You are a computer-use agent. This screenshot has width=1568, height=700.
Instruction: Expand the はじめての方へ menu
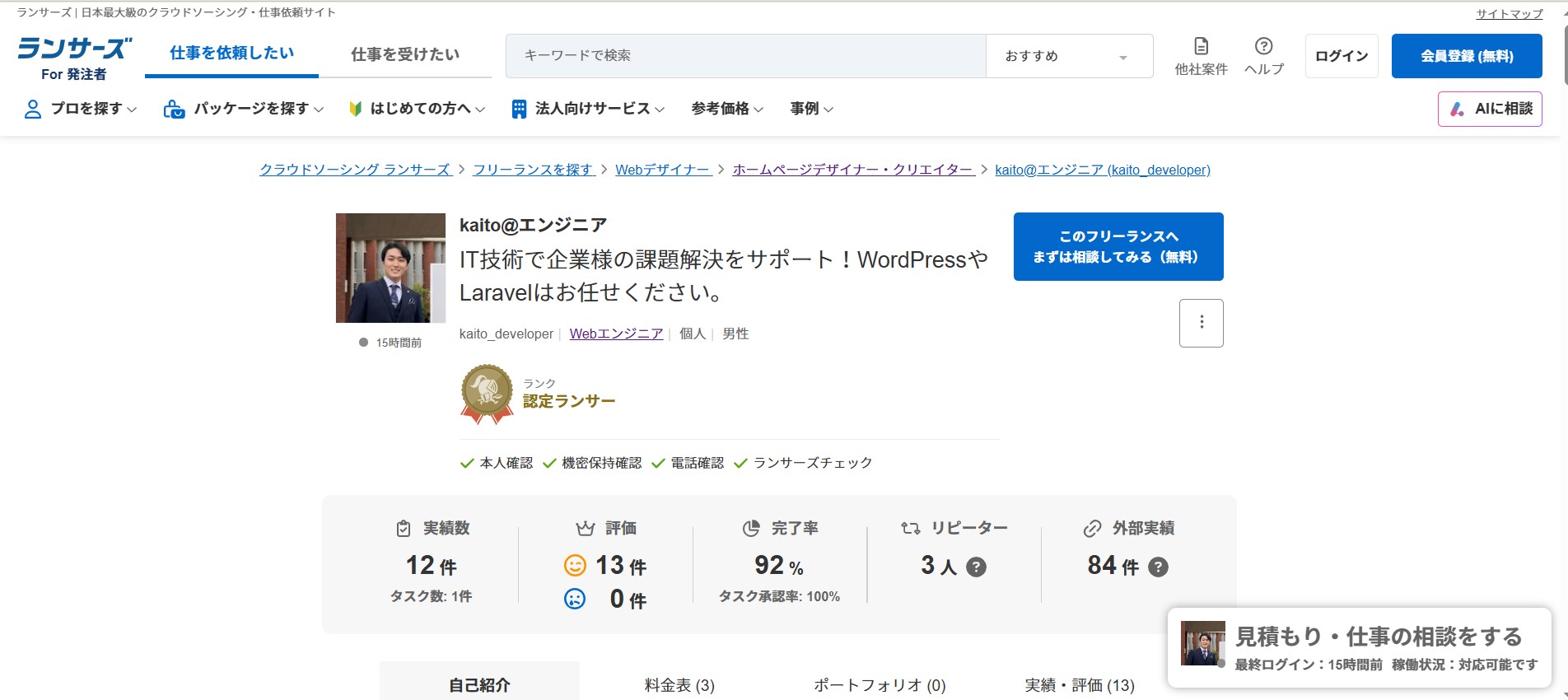(x=418, y=109)
